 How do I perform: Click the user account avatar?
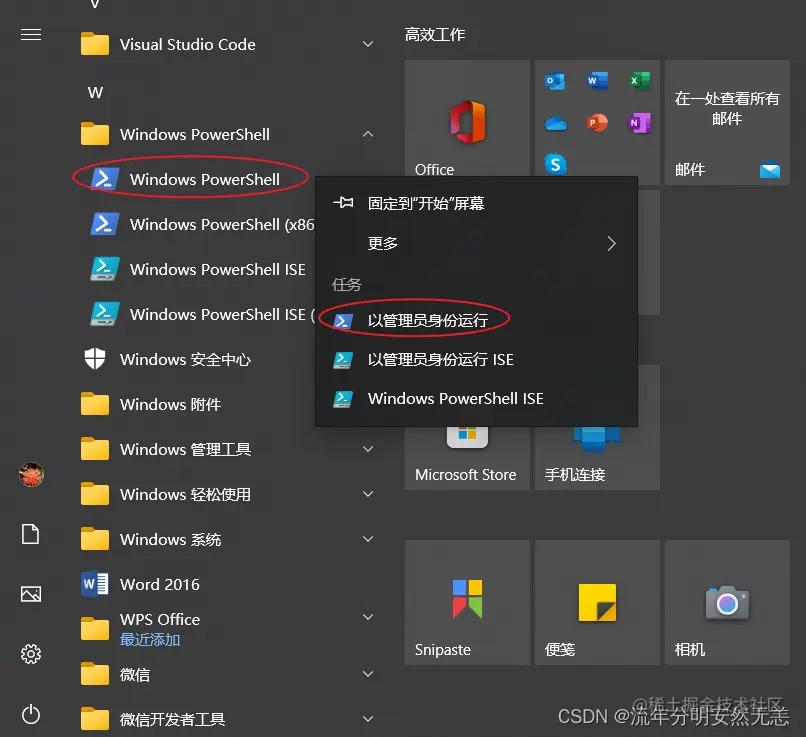pos(31,474)
